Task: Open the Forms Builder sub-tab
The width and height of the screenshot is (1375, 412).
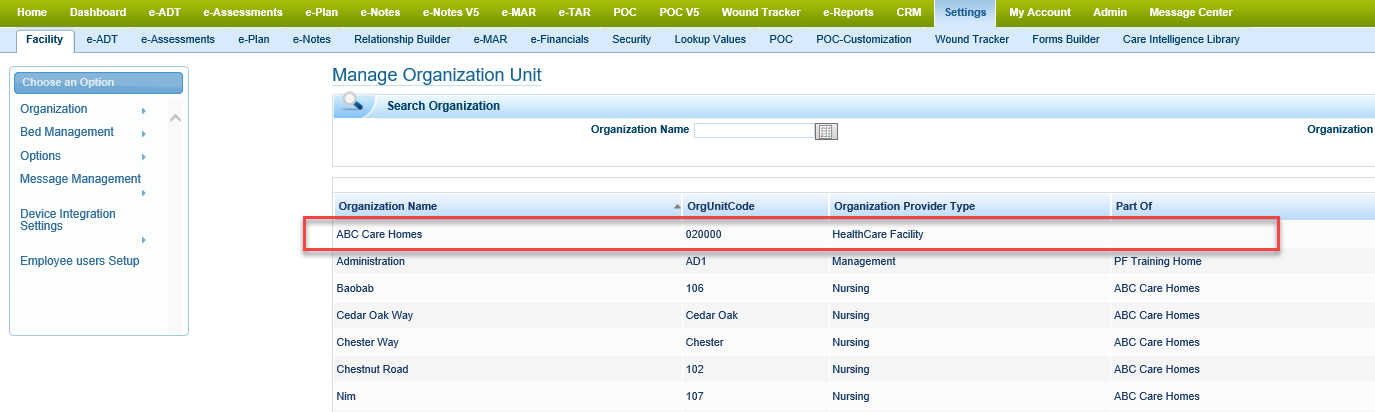Action: [1065, 39]
